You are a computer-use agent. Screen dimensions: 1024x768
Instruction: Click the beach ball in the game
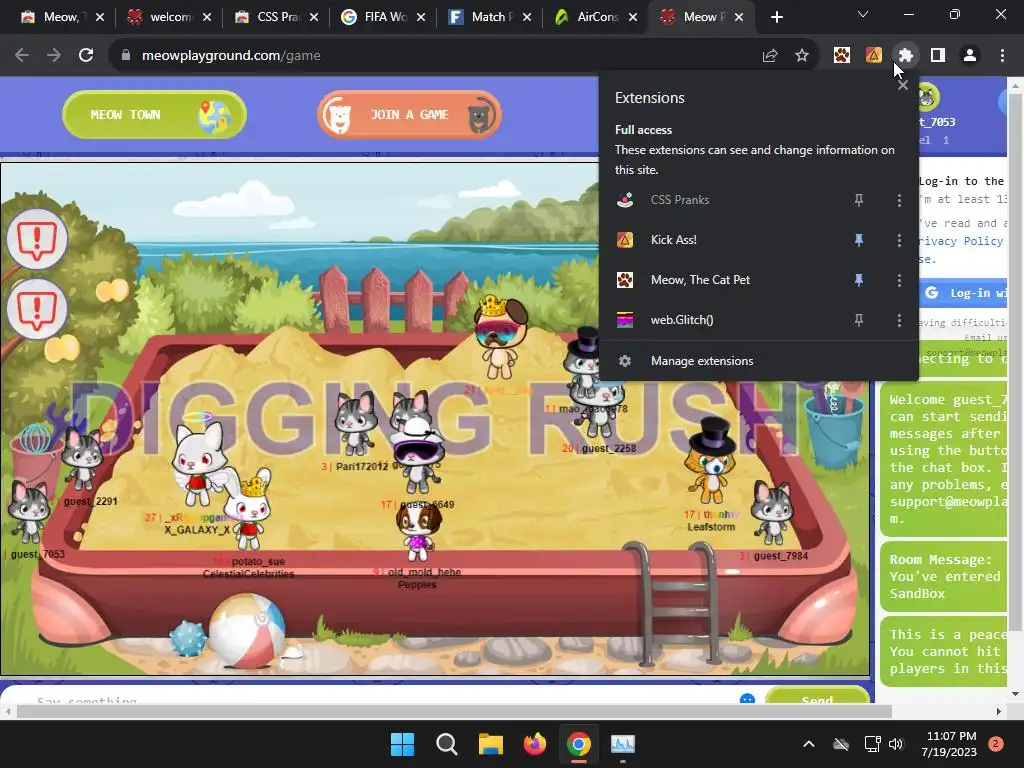tap(246, 631)
